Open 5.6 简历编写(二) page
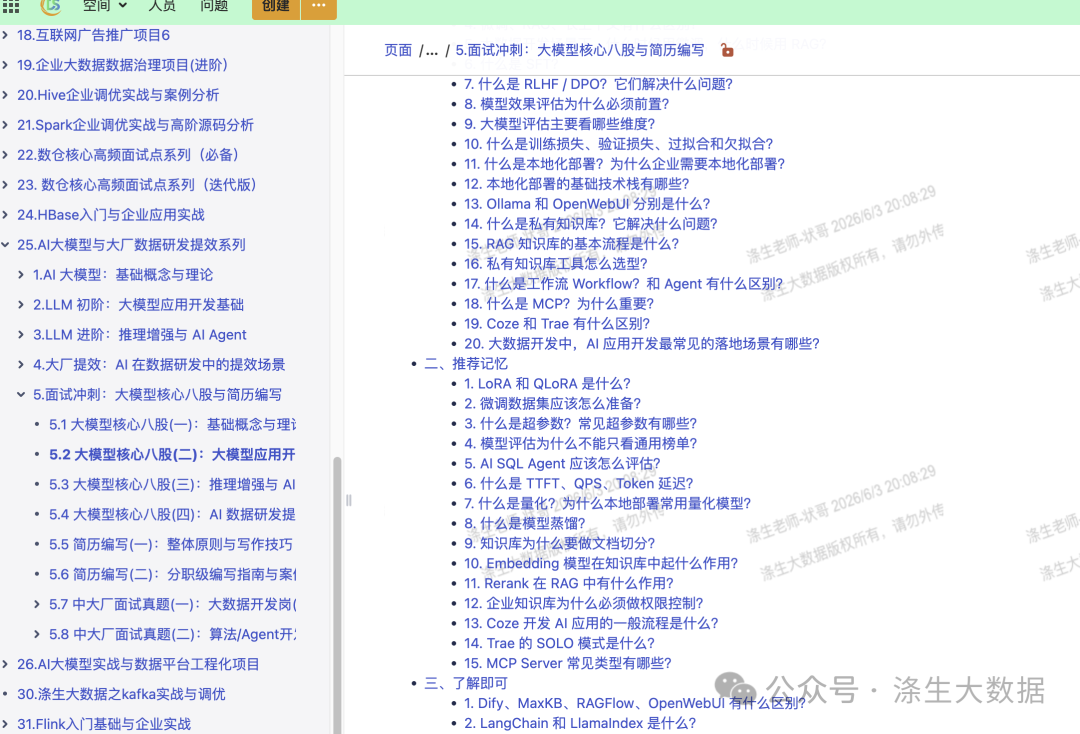This screenshot has height=734, width=1080. click(172, 574)
